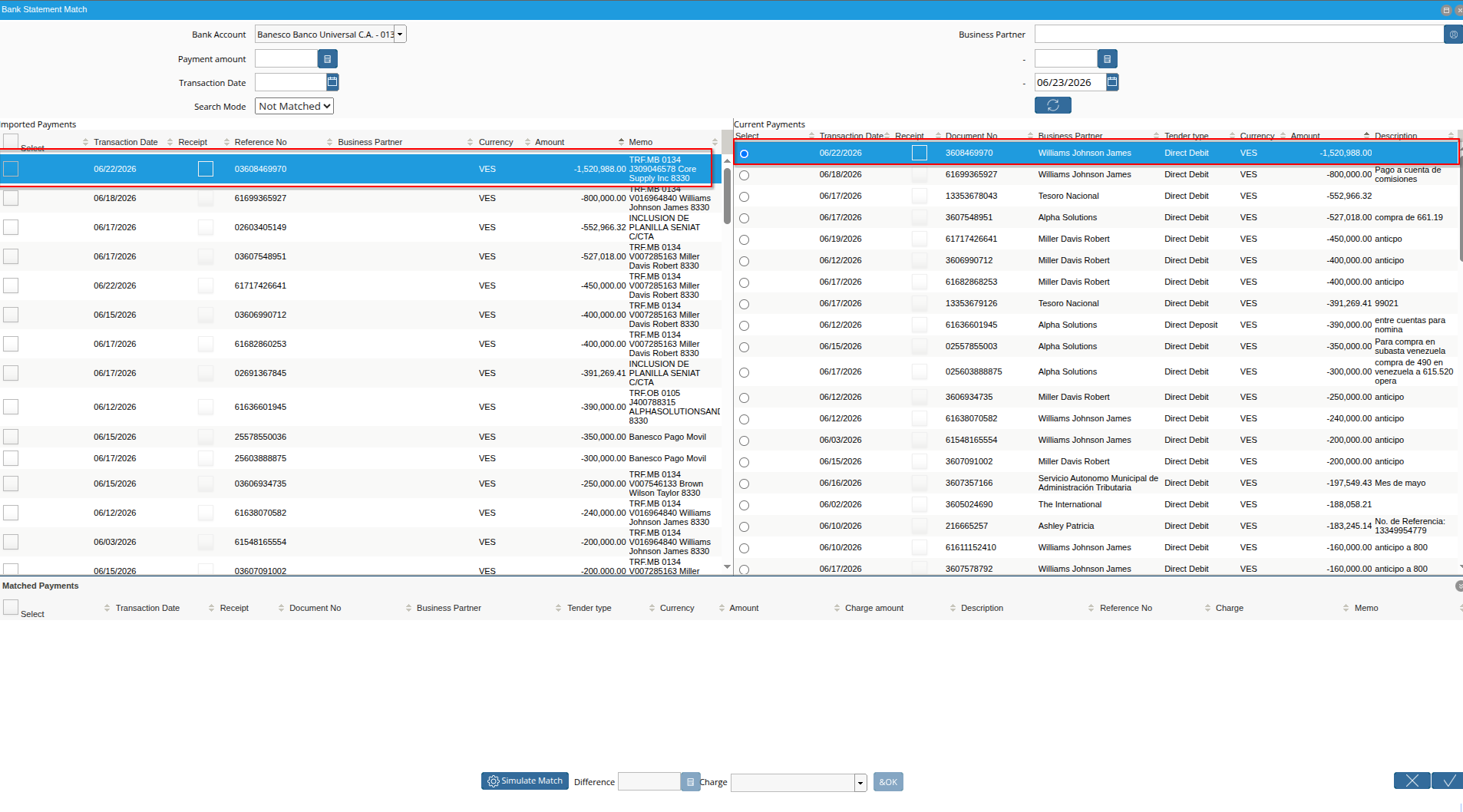1463x812 pixels.
Task: Open the Payment amount calculator icon
Action: [327, 59]
